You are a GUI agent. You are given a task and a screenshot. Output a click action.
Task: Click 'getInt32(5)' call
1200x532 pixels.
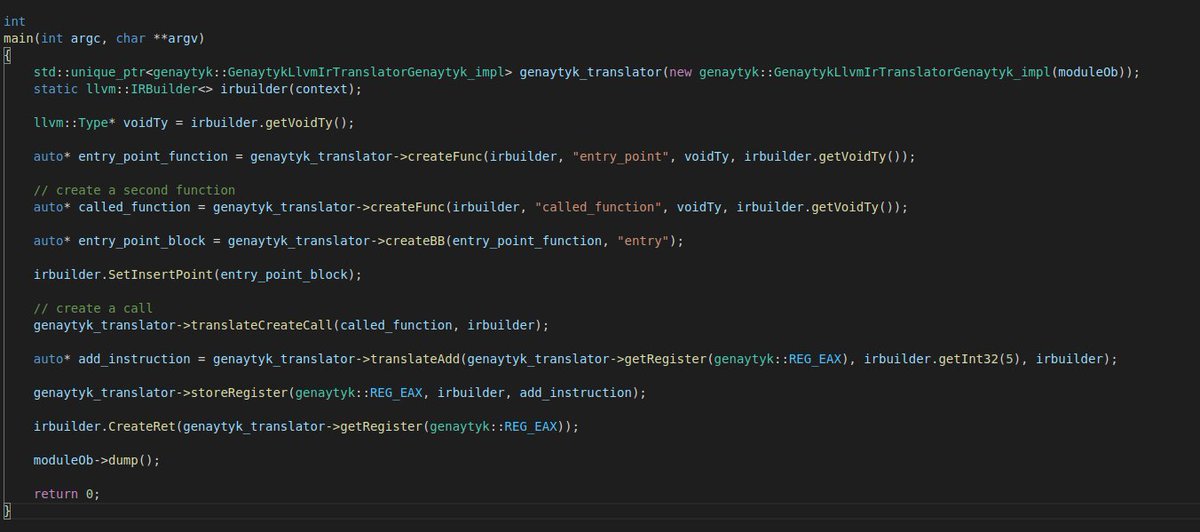(979, 359)
